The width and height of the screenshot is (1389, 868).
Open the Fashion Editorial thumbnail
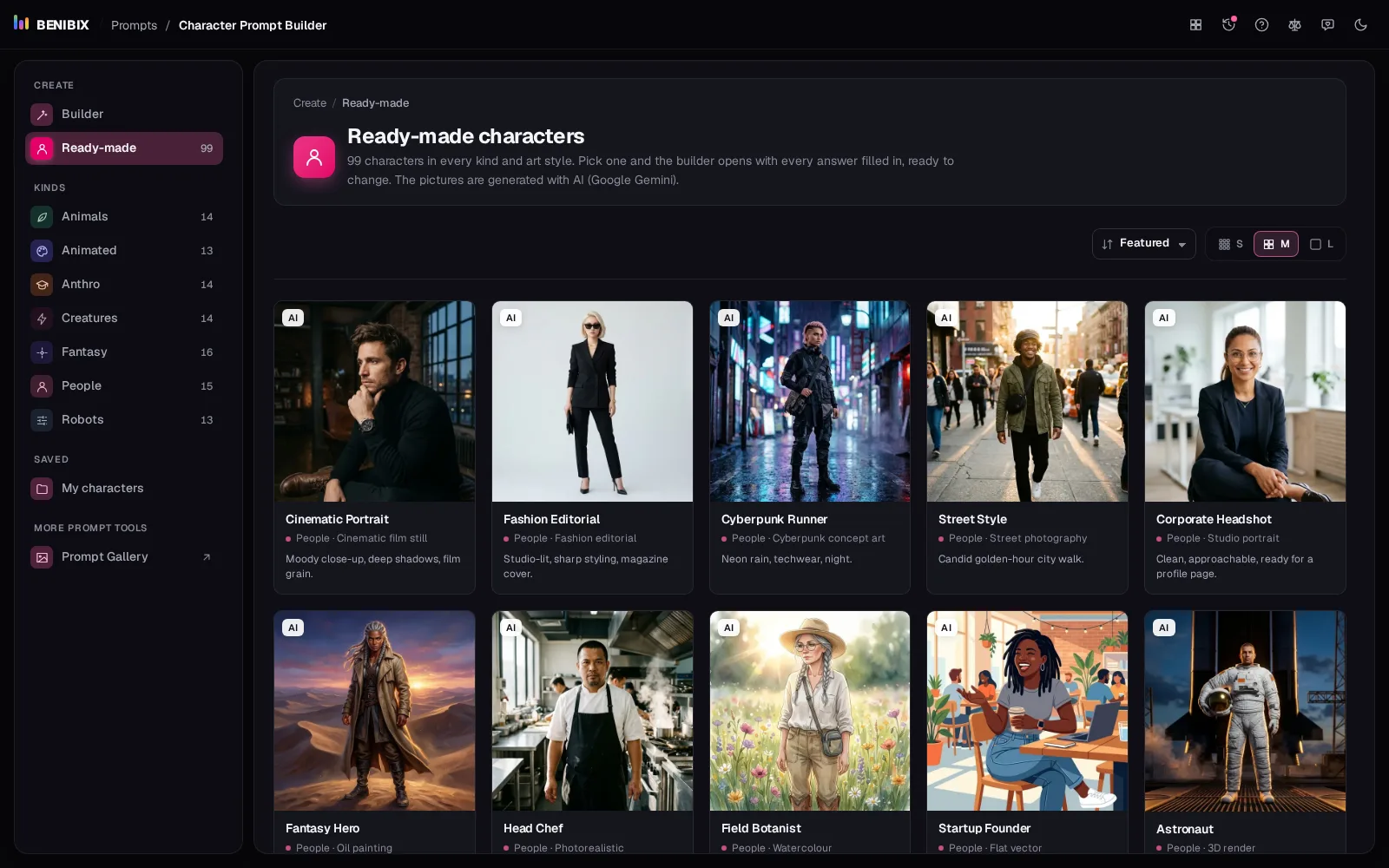click(x=592, y=401)
